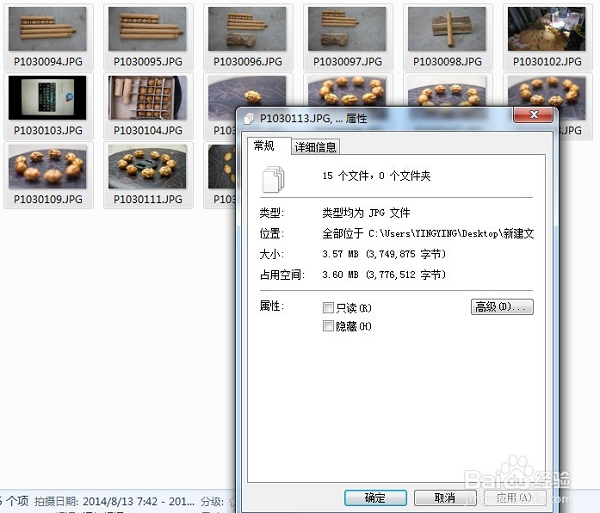The image size is (600, 513).
Task: Select the photo P1030098.JPG
Action: click(446, 36)
